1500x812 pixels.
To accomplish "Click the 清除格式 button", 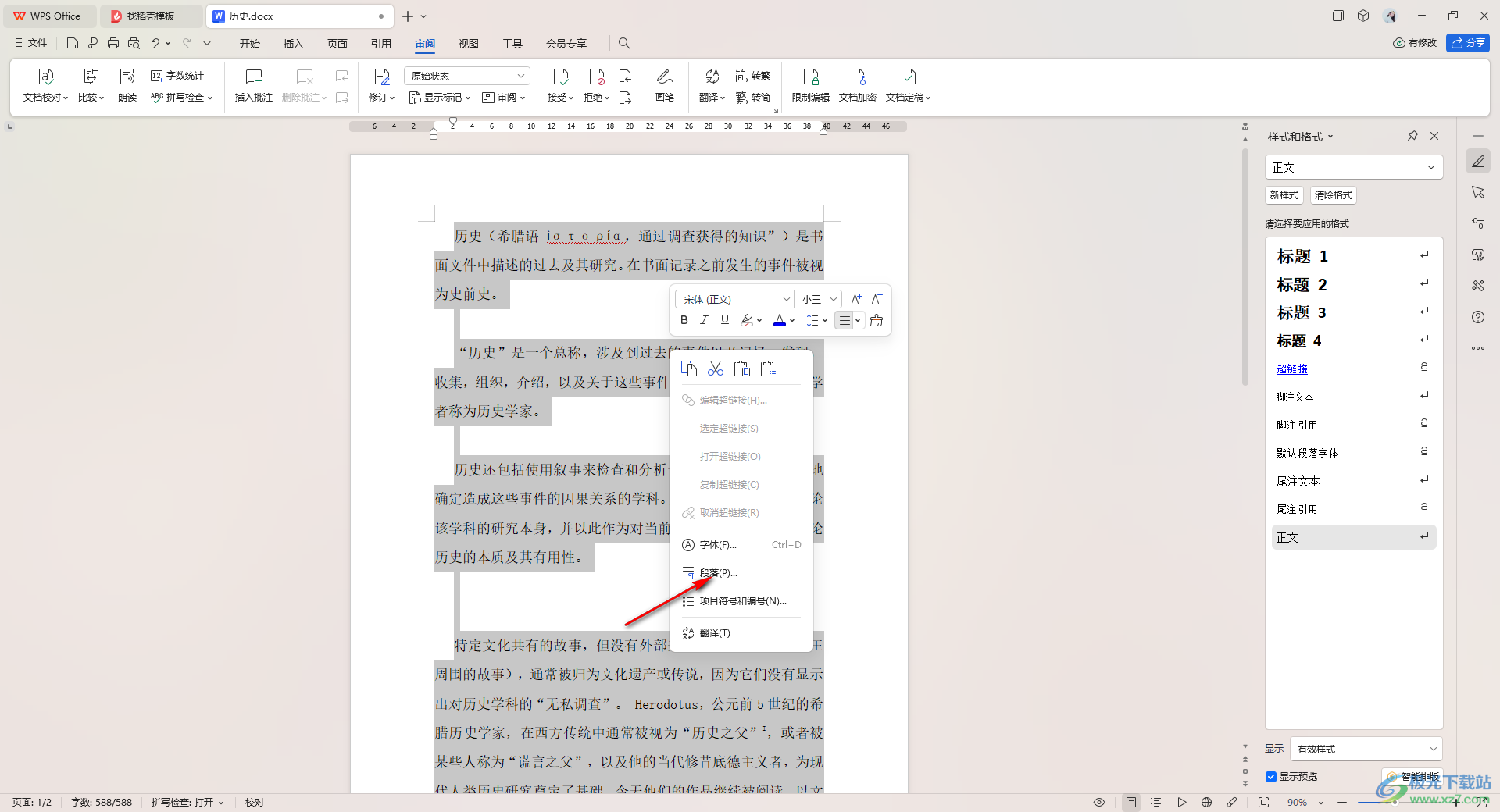I will (x=1333, y=195).
